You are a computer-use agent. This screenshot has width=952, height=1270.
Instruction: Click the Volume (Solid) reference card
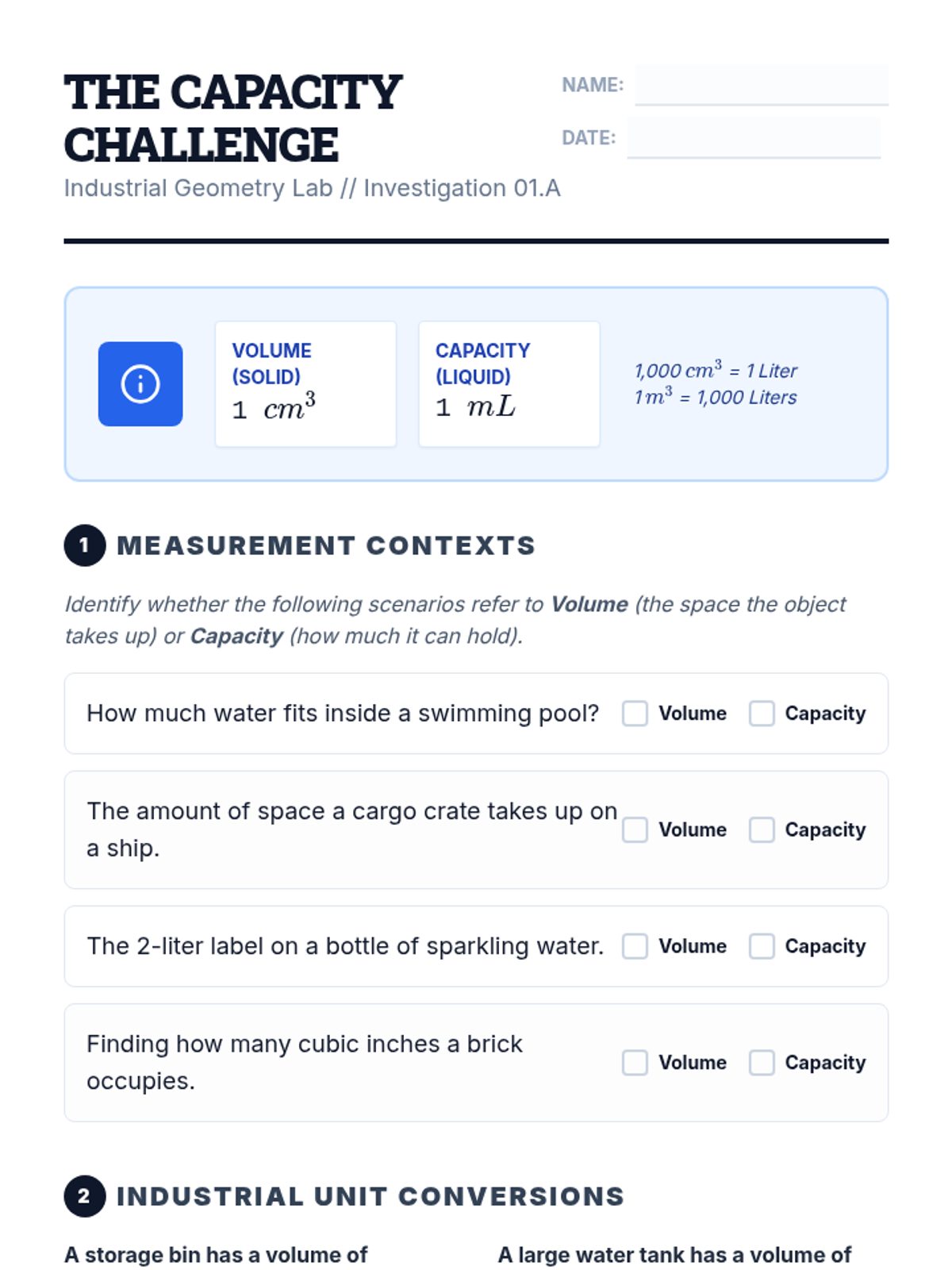point(305,384)
